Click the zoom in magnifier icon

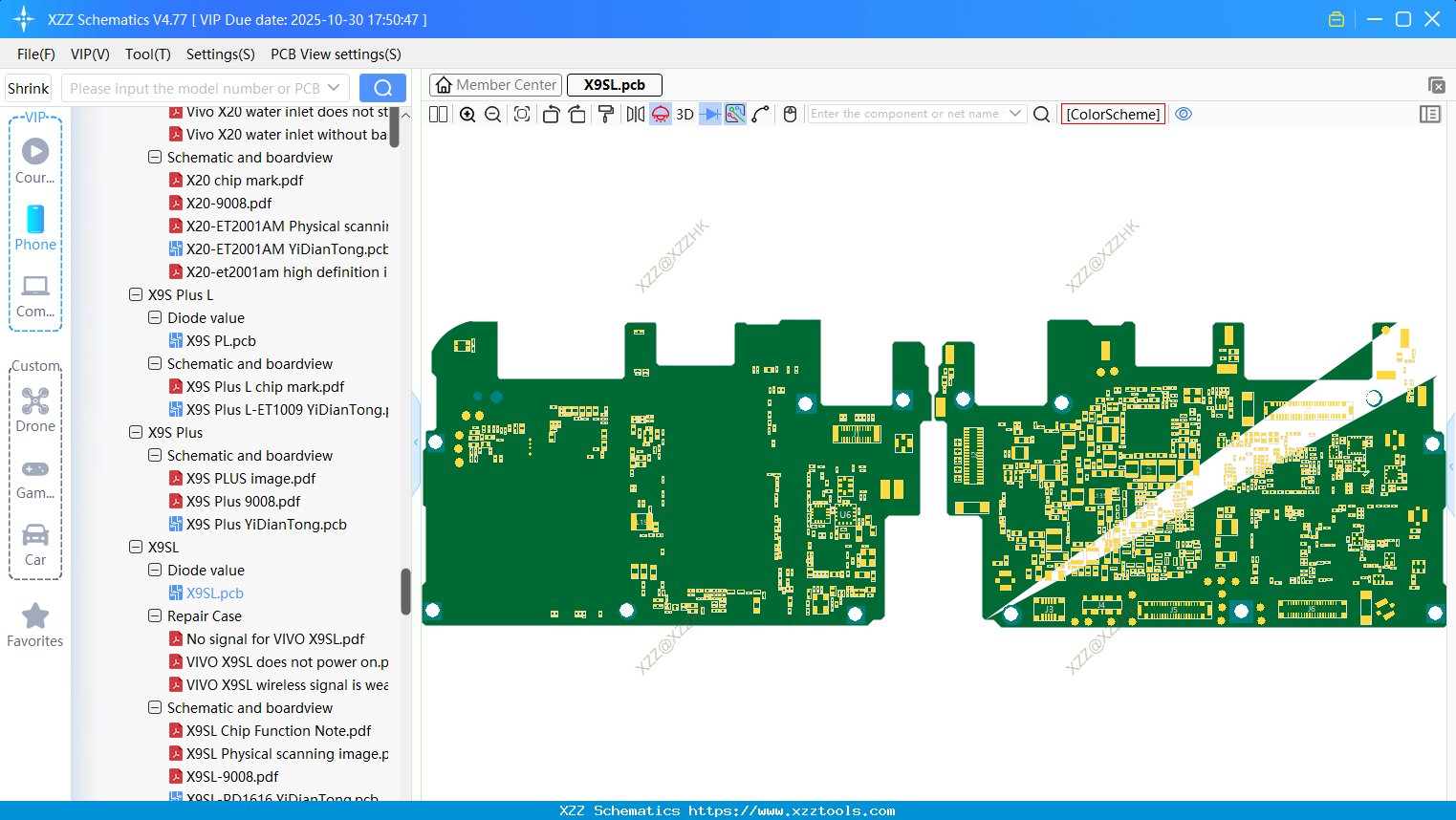point(467,115)
